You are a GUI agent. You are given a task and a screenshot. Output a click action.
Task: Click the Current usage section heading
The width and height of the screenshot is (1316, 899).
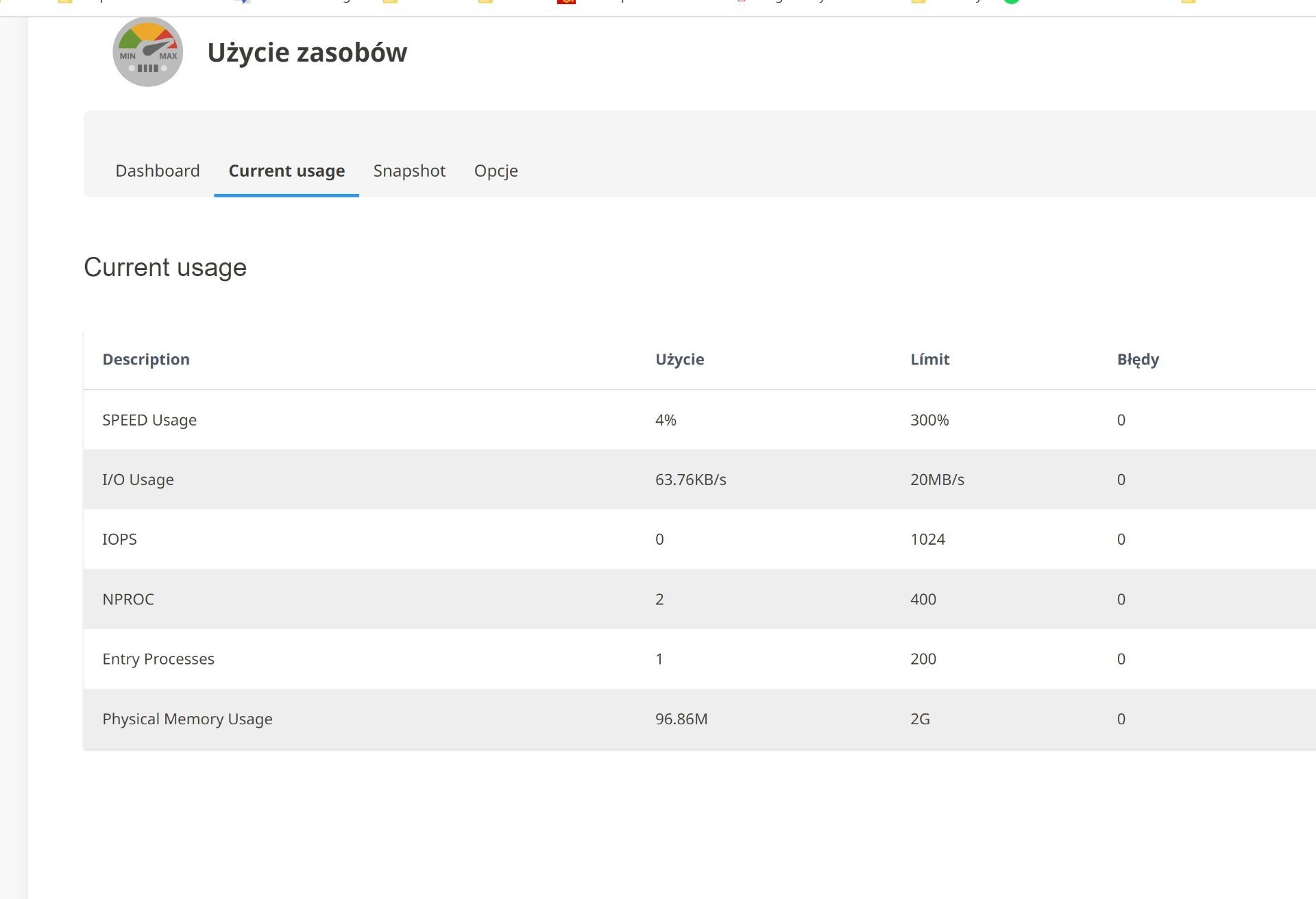165,267
